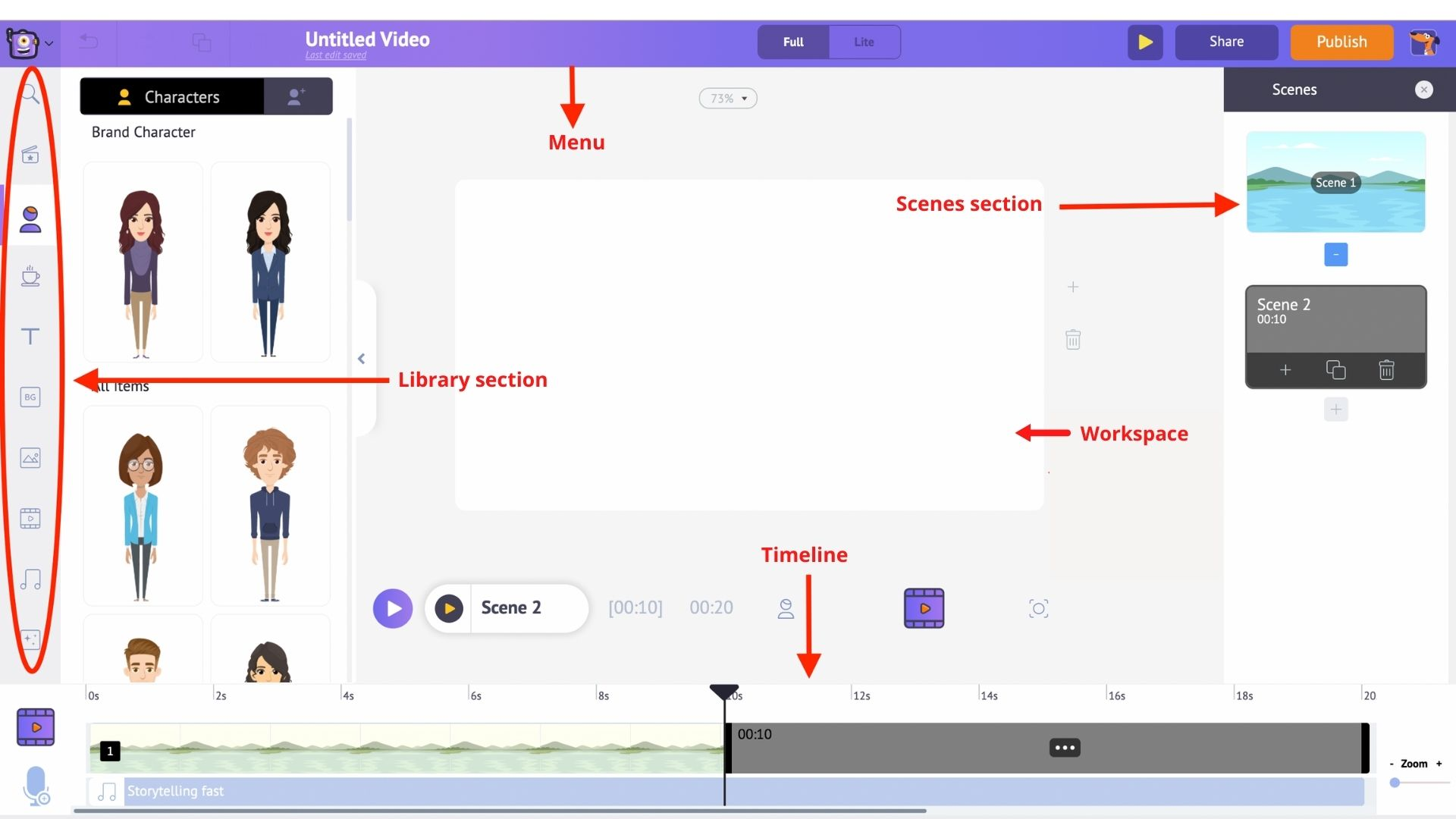The width and height of the screenshot is (1456, 819).
Task: Click the Publish button
Action: click(1341, 41)
